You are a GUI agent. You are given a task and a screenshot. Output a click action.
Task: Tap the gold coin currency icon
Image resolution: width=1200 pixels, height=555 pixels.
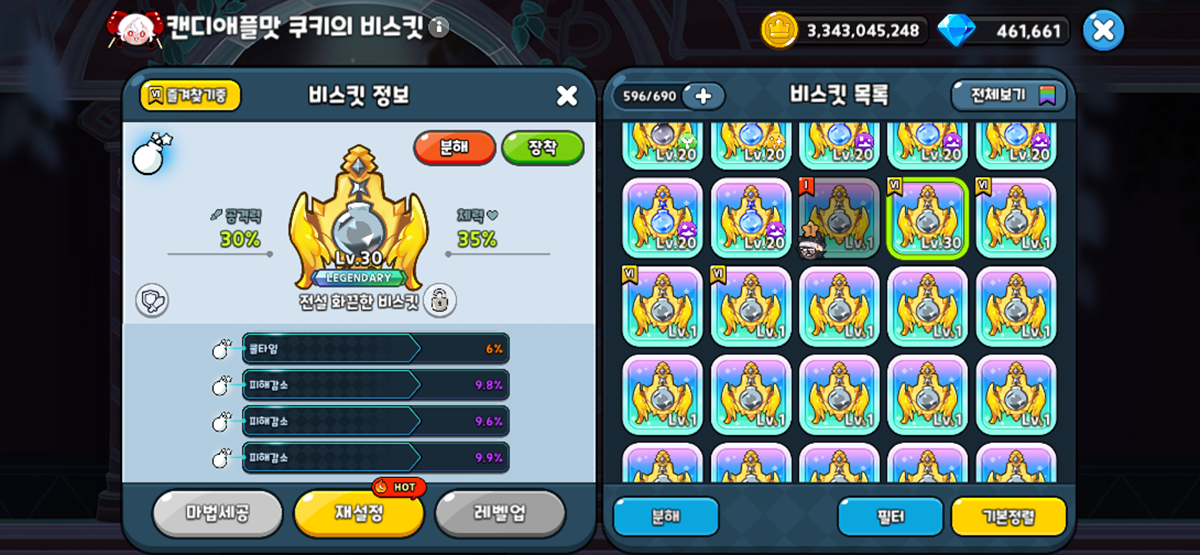click(x=778, y=29)
